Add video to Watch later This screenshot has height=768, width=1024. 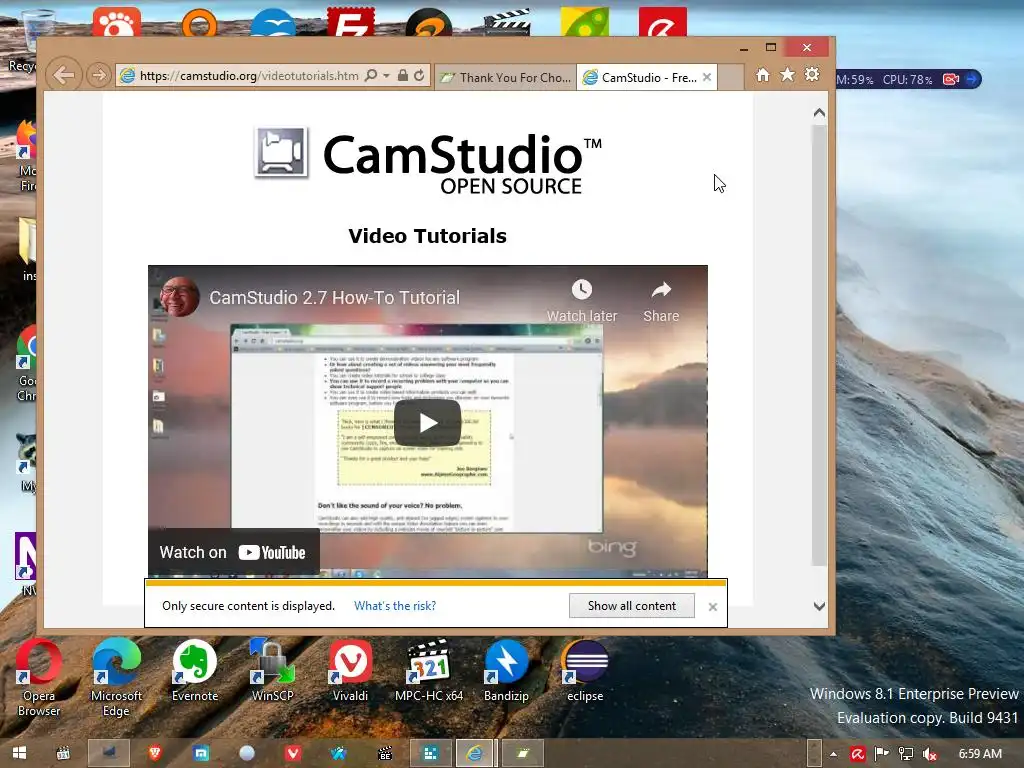(x=581, y=301)
